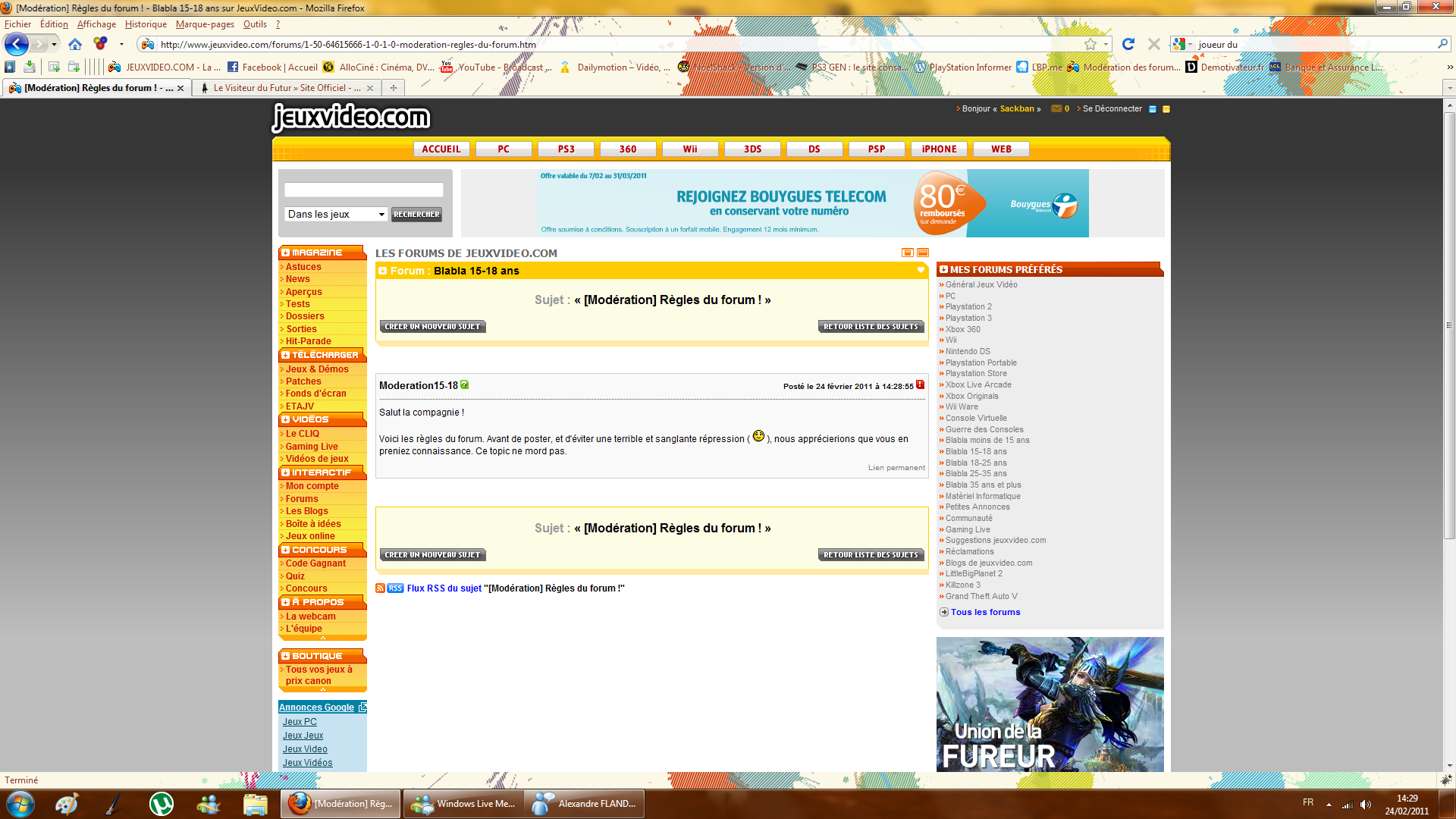Open the Marque-pages menu
Image resolution: width=1456 pixels, height=819 pixels.
coord(205,24)
